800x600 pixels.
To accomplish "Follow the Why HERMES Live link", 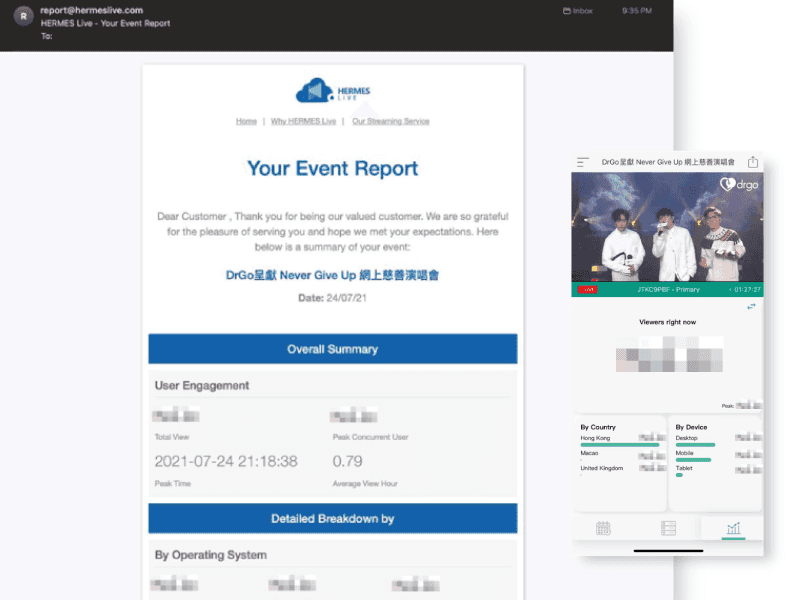I will [303, 121].
